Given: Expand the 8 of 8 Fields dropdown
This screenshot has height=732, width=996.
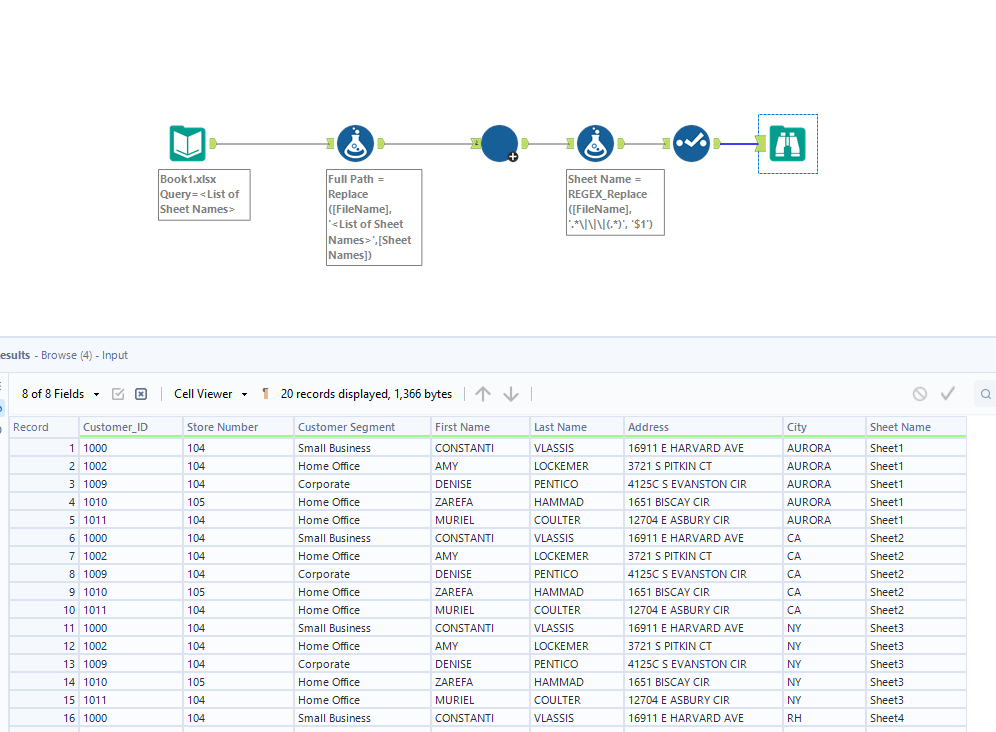Looking at the screenshot, I should click(61, 394).
